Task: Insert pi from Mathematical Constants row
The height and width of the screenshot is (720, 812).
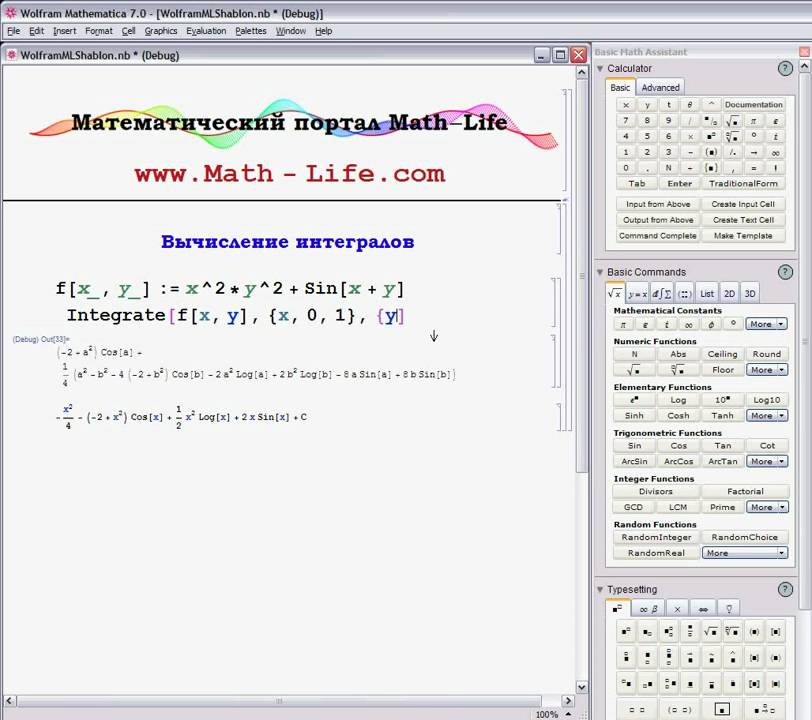Action: [x=624, y=324]
